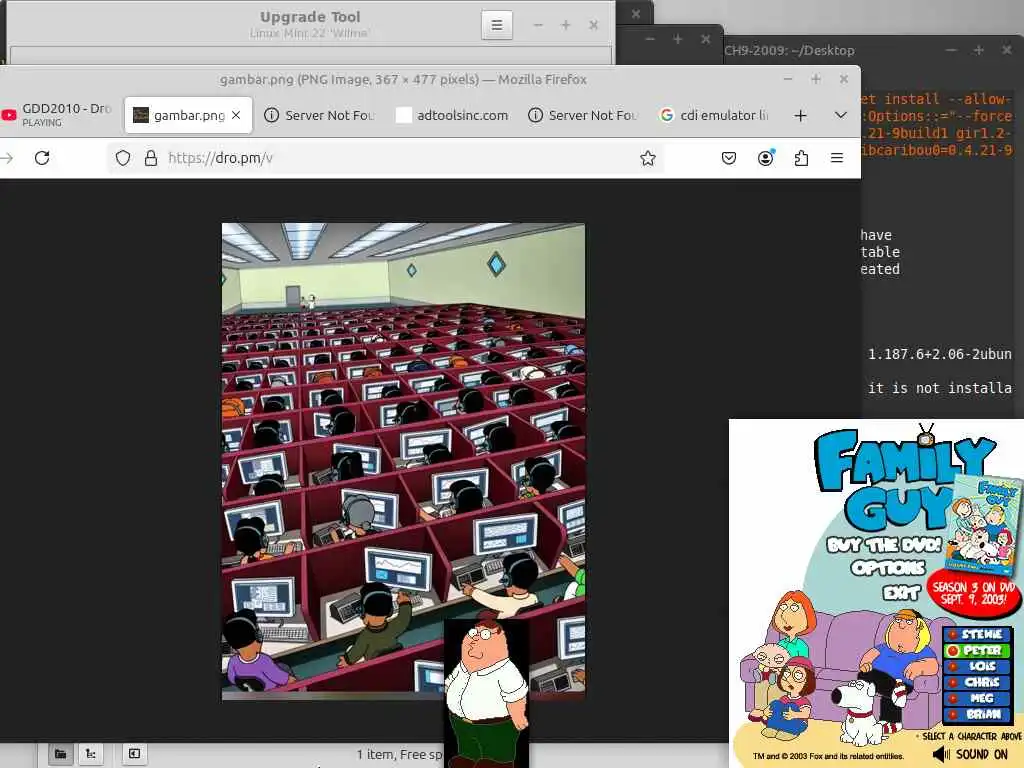Select the BRIAN character option
Screen dimensions: 1024x768
[978, 714]
